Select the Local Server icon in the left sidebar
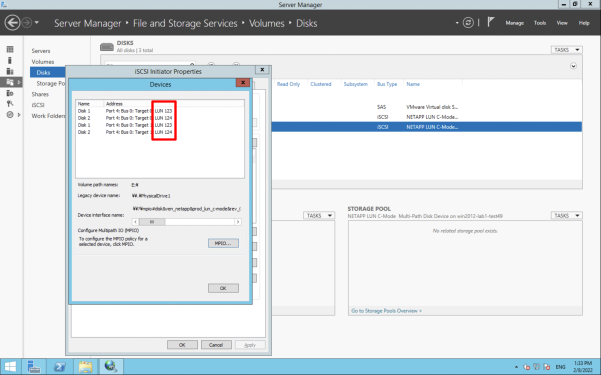 coord(10,60)
